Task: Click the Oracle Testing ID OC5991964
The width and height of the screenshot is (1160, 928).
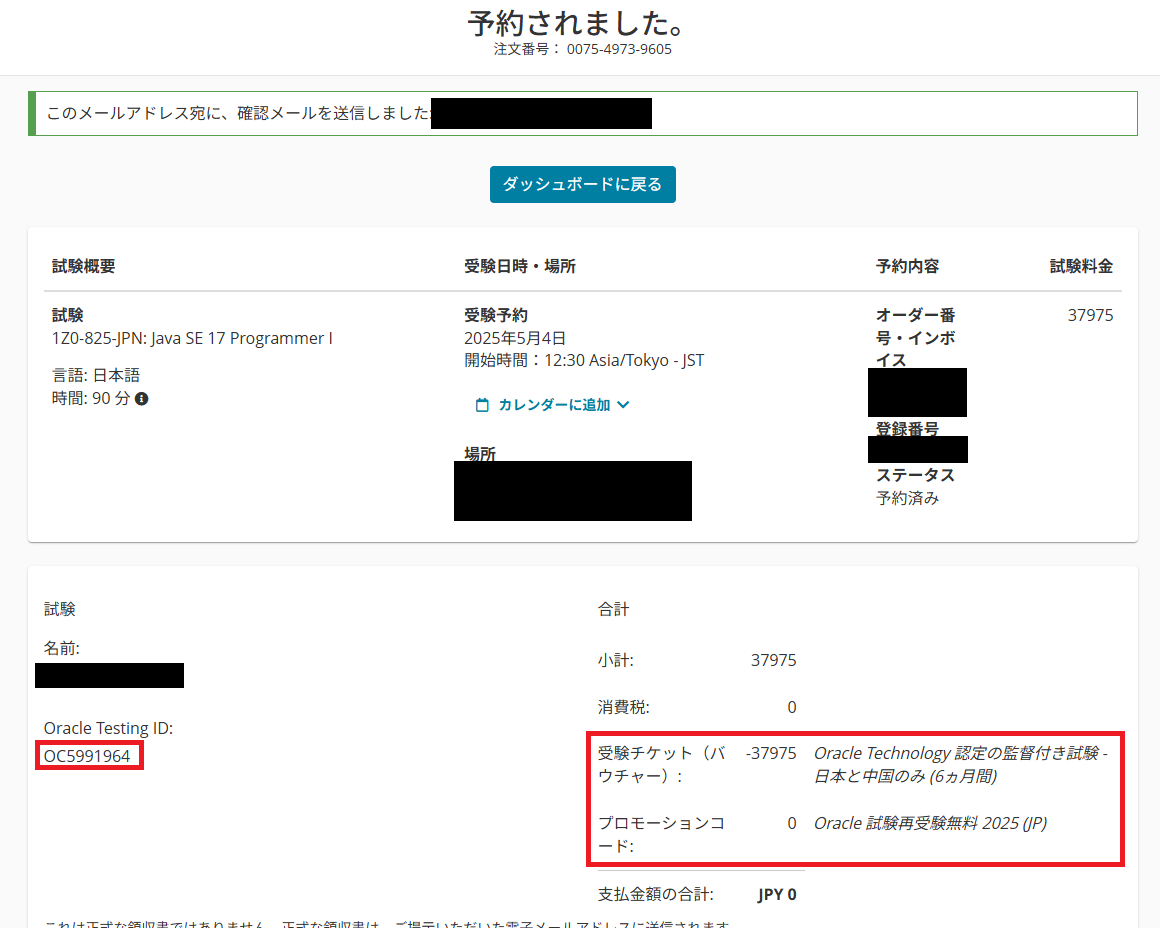Action: pyautogui.click(x=87, y=756)
